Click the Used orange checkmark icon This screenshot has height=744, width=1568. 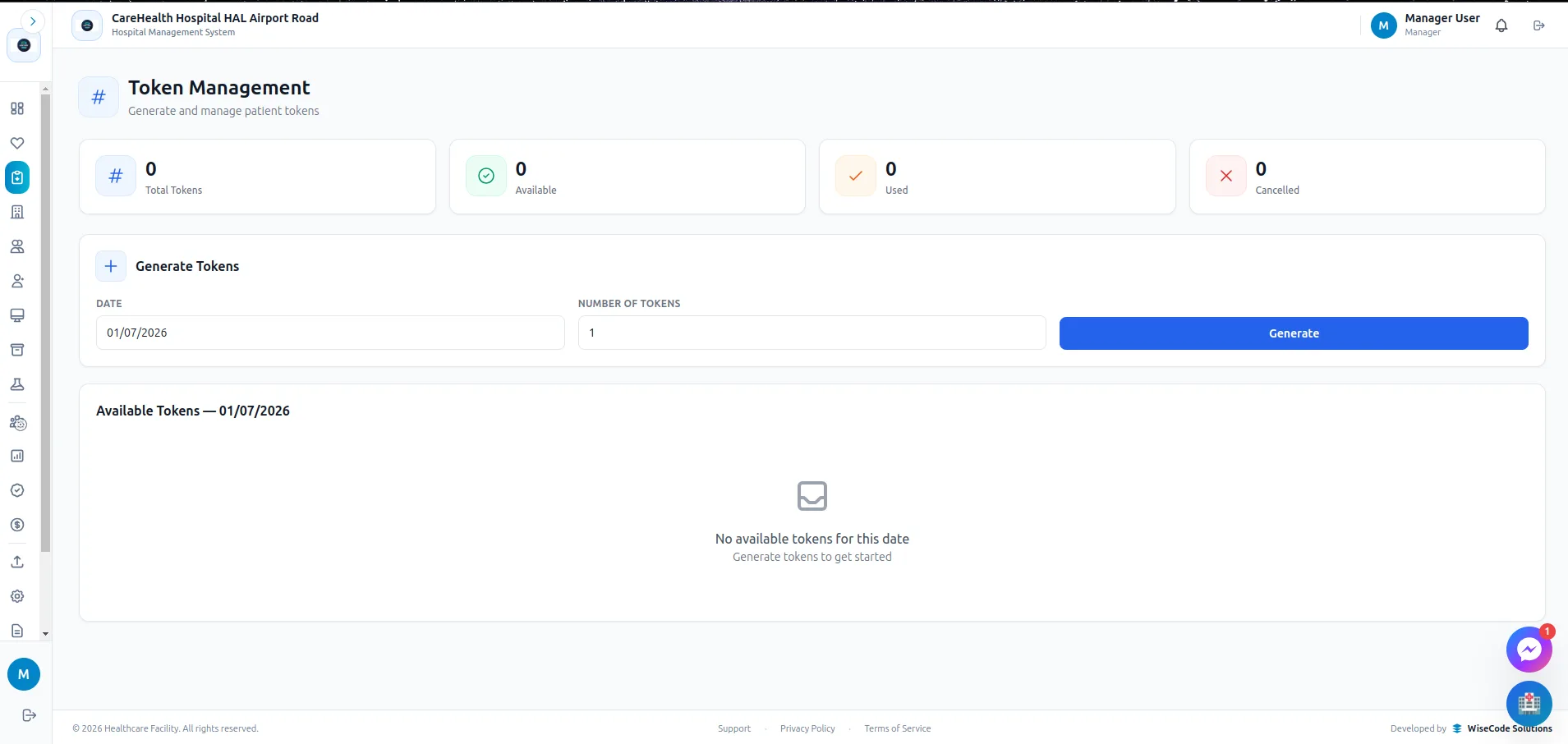856,176
